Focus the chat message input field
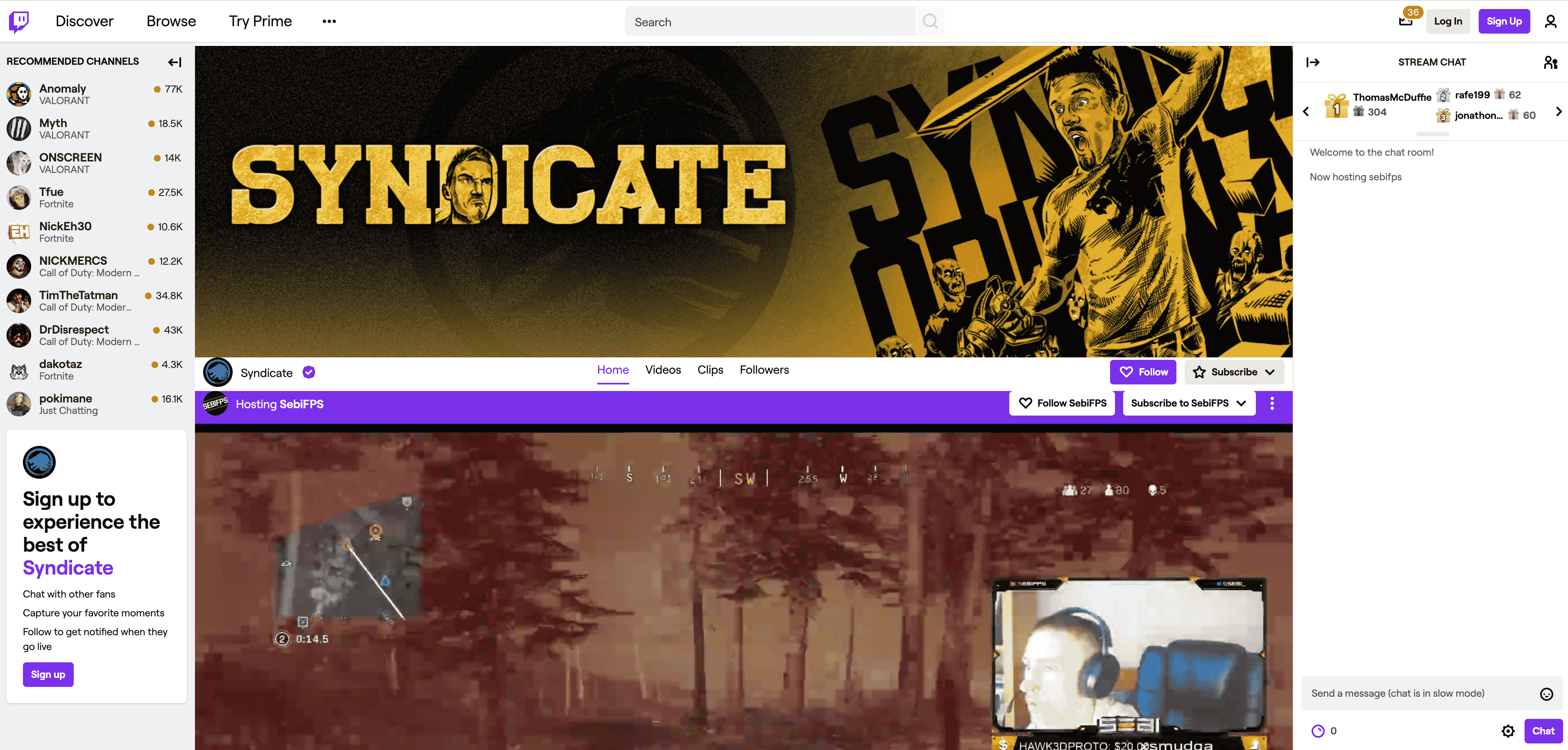This screenshot has width=1568, height=750. [x=1418, y=693]
